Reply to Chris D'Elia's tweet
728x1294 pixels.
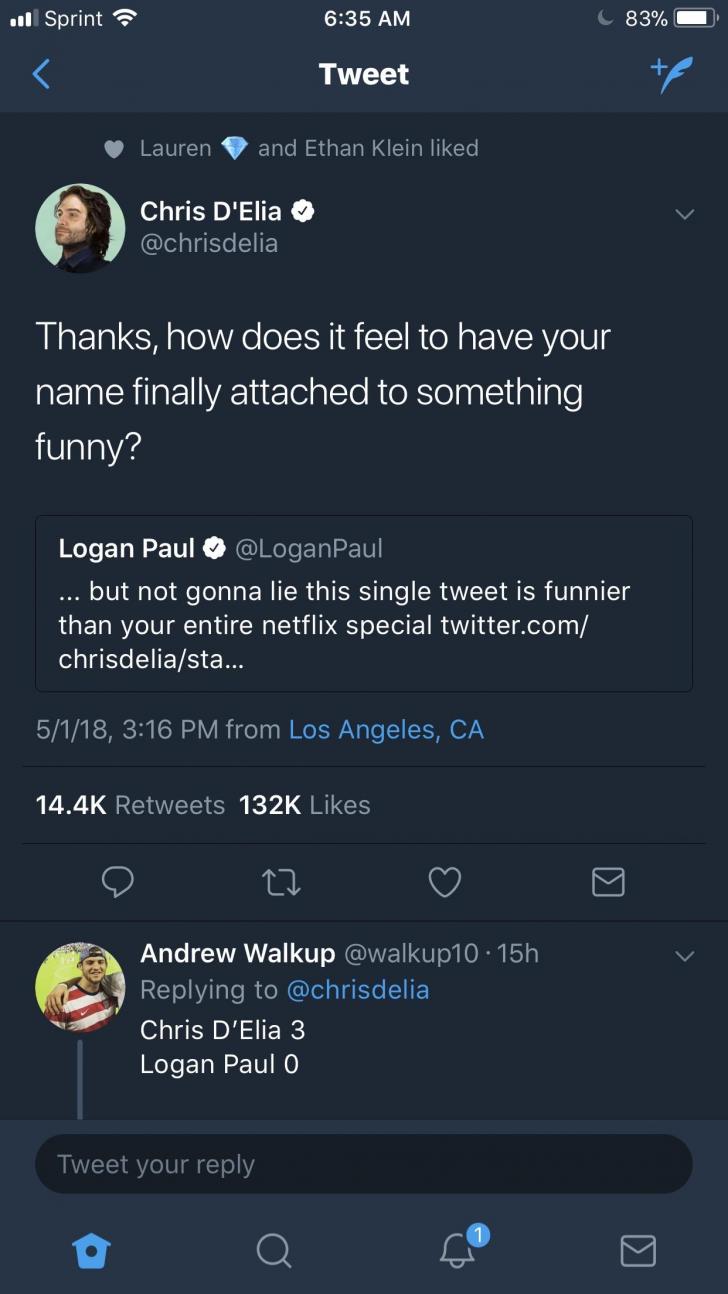pyautogui.click(x=118, y=881)
